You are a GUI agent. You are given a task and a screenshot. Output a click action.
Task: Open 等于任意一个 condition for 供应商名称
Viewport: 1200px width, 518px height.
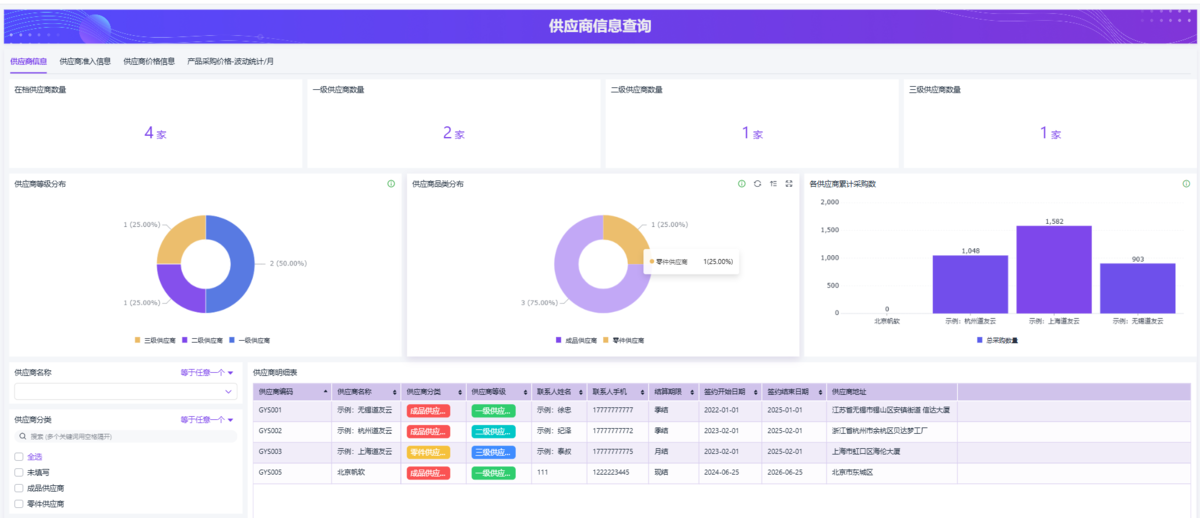pos(207,373)
